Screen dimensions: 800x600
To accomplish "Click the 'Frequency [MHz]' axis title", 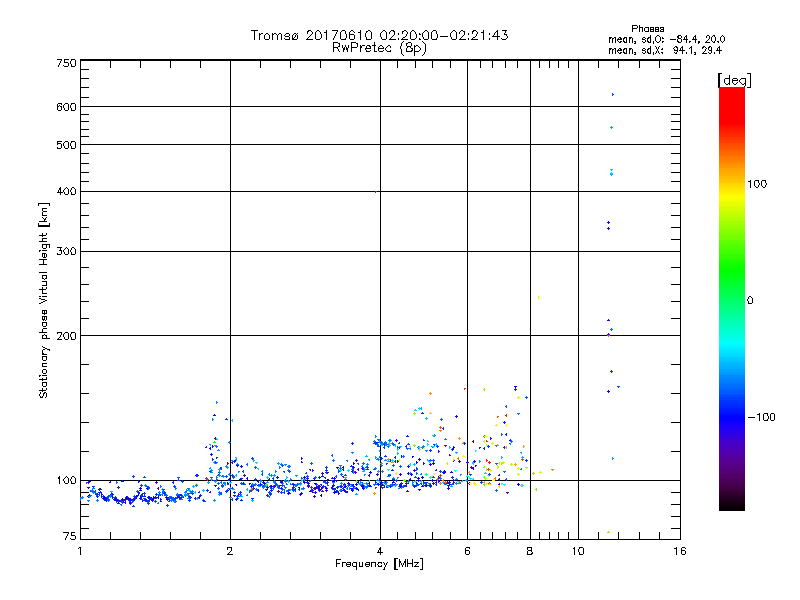I will 379,564.
